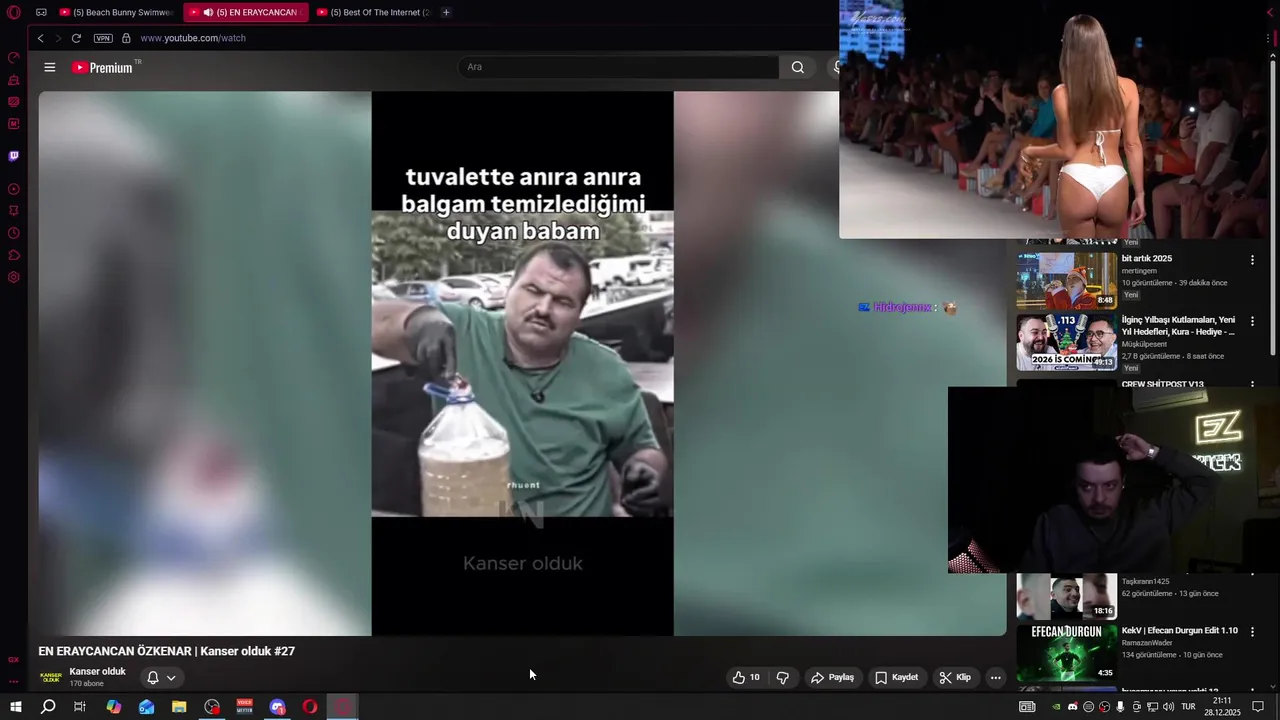Switch to the Beach Bunny Swimwear tab
The height and width of the screenshot is (720, 1280).
click(116, 12)
